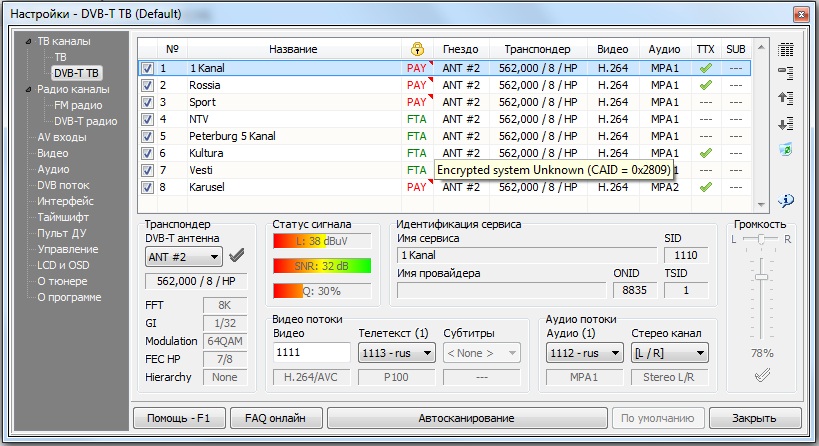
Task: Click the vertical volume slider handle
Action: click(x=763, y=275)
